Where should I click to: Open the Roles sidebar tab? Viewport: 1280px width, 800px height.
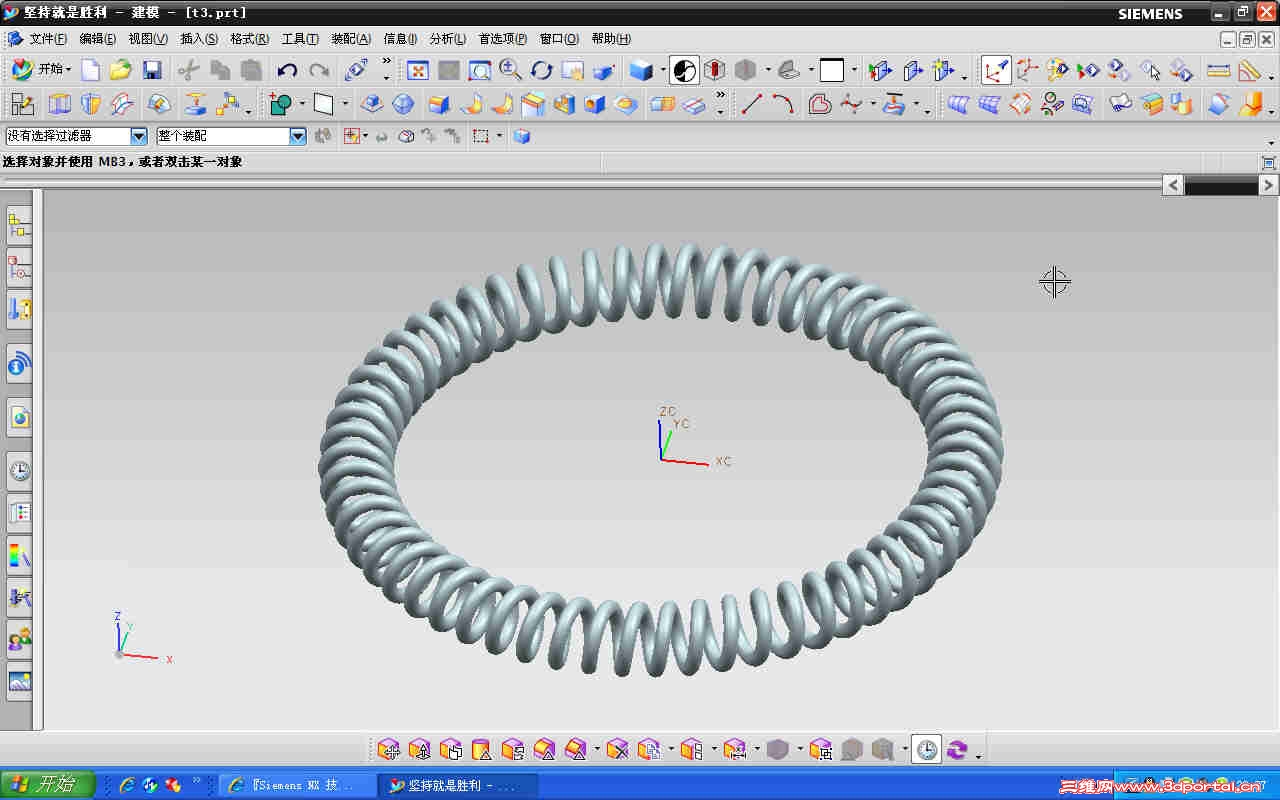click(20, 638)
